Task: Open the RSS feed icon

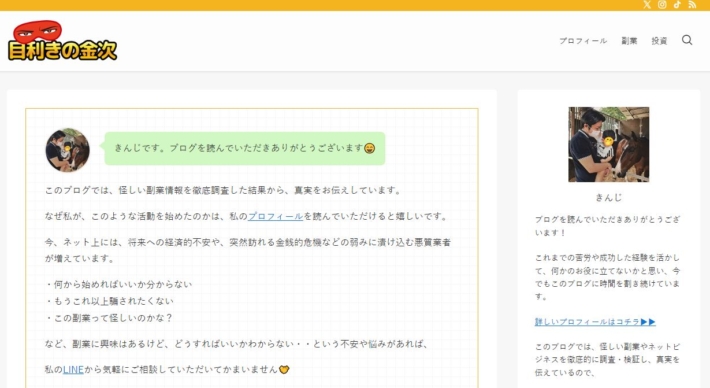Action: pyautogui.click(x=692, y=5)
